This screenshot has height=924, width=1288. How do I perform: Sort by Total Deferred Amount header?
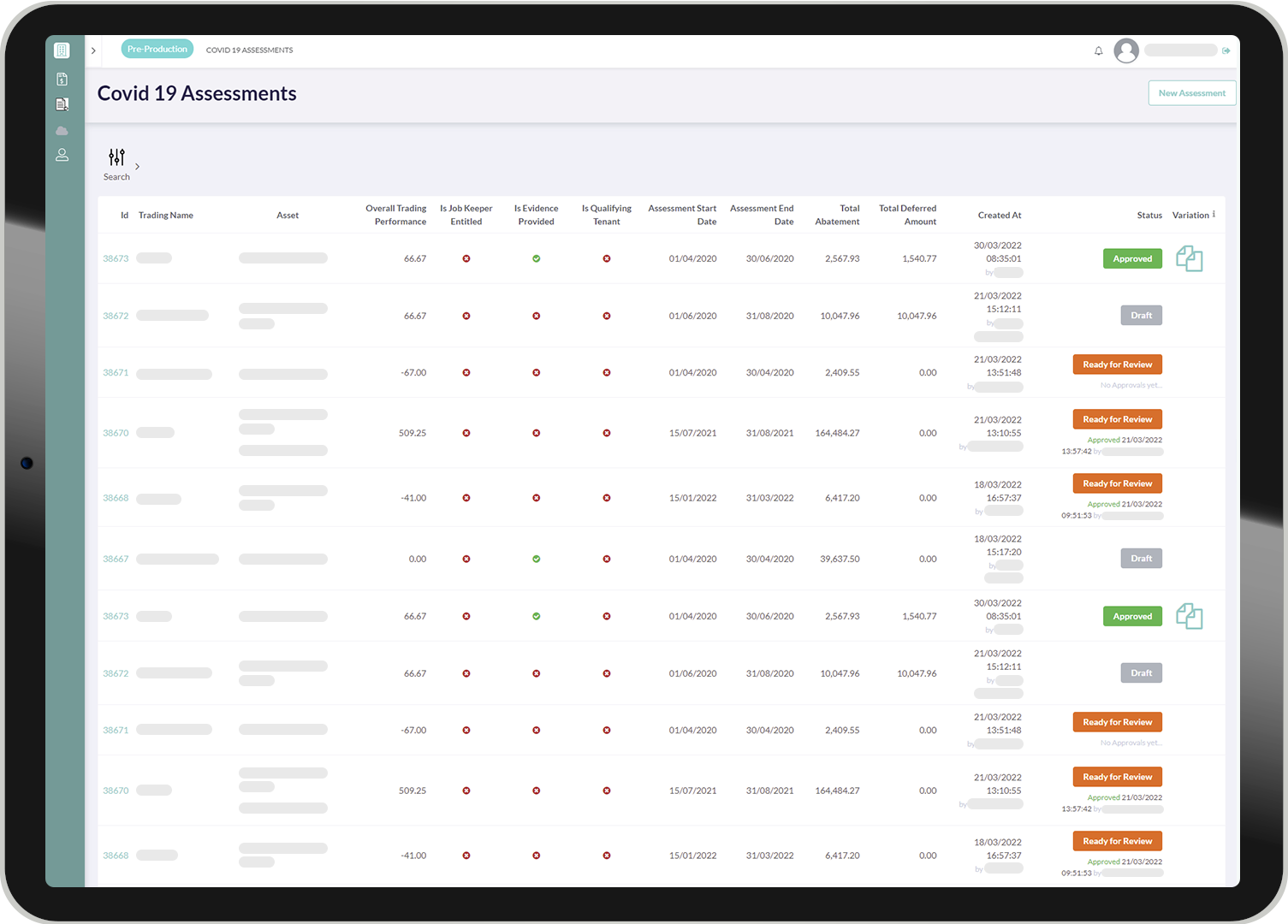908,215
